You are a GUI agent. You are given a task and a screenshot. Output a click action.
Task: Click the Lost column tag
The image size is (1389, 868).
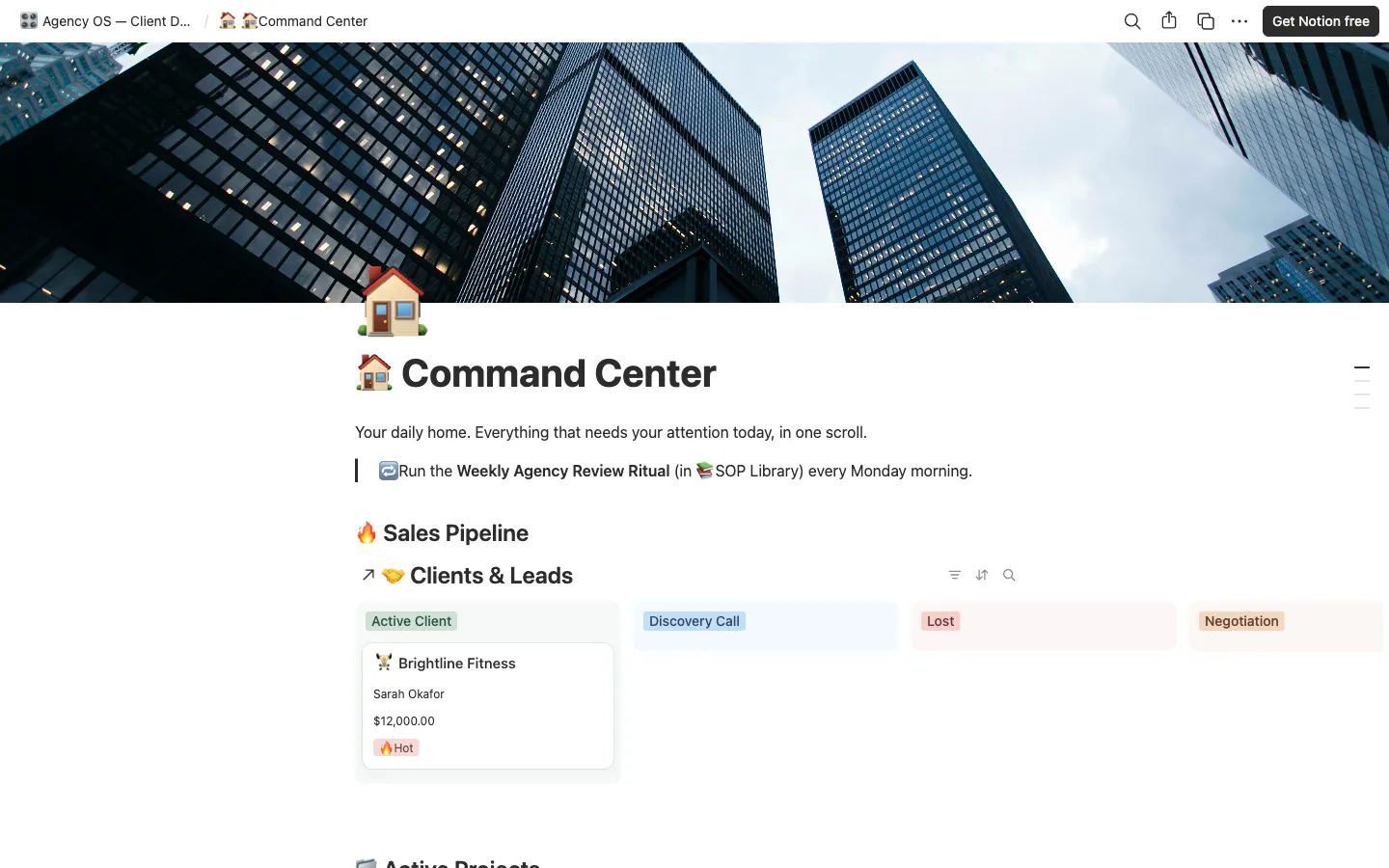click(x=940, y=621)
